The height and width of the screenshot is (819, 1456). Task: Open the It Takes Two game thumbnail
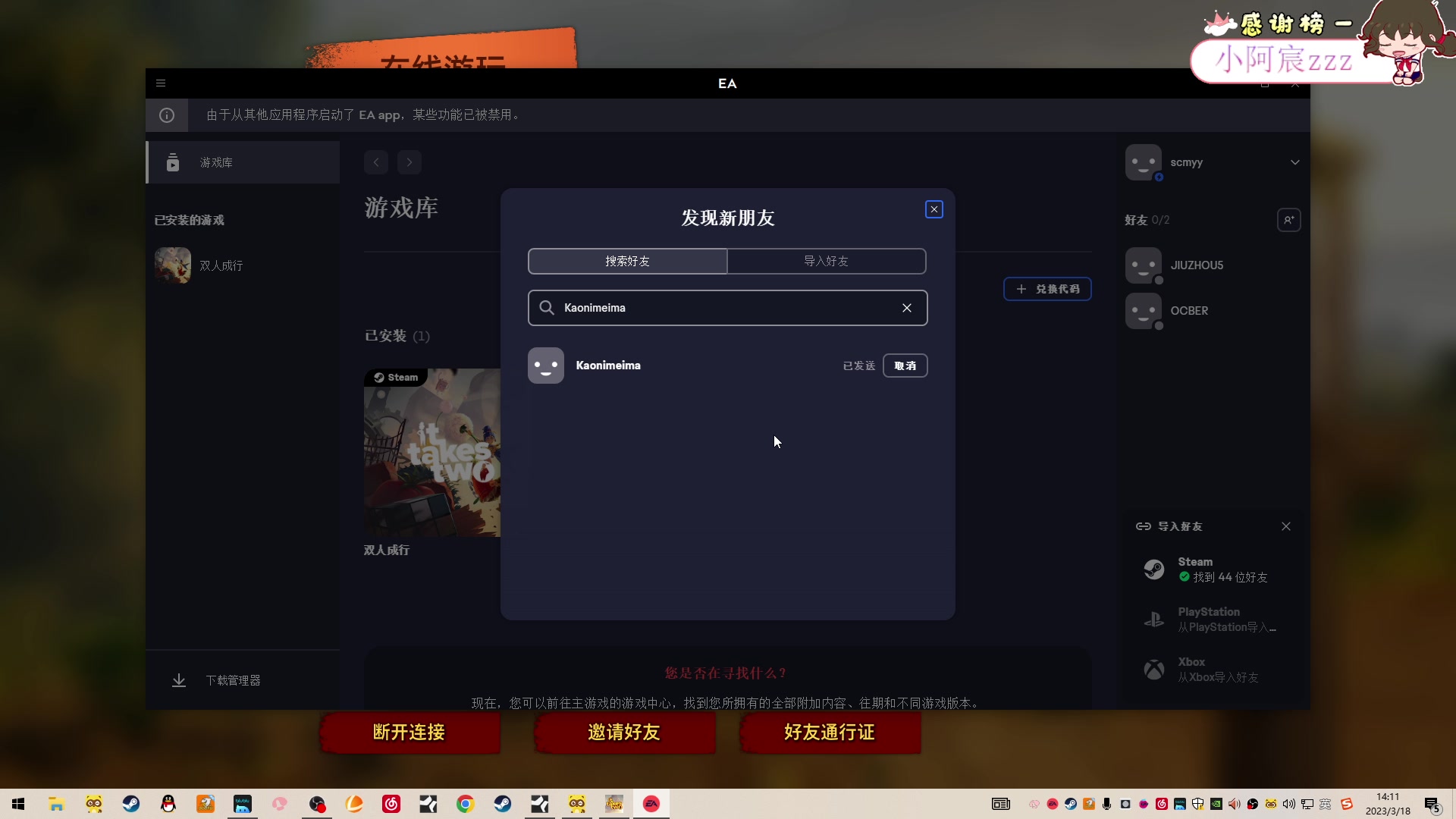432,453
